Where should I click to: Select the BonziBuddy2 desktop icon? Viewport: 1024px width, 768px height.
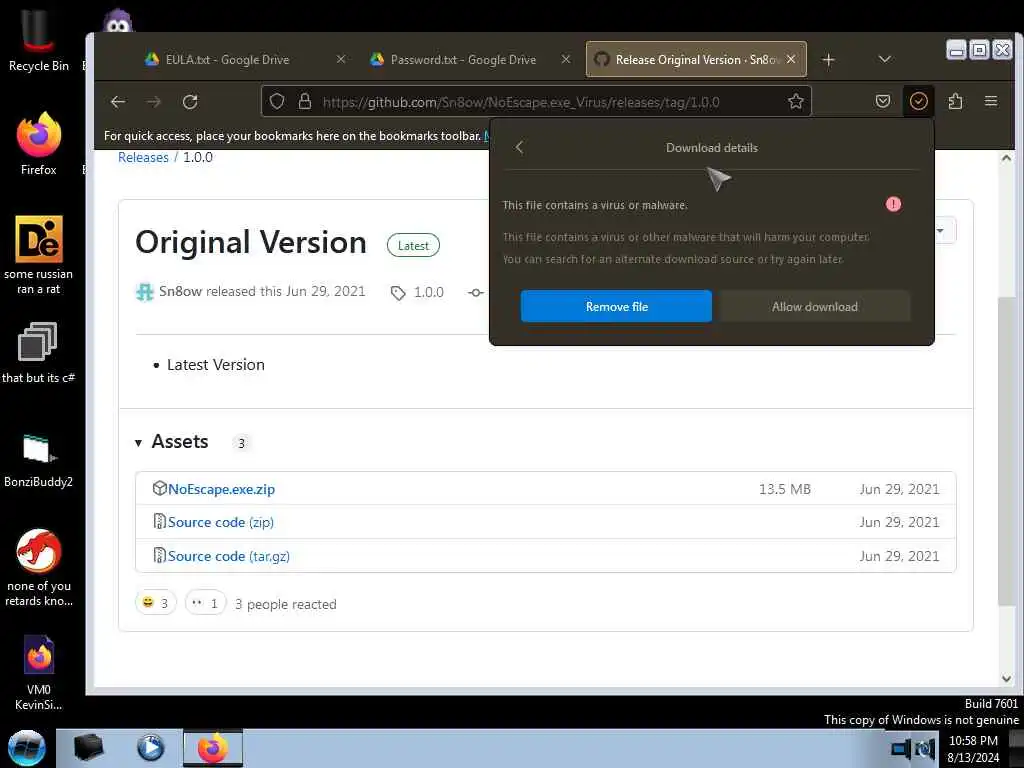[38, 460]
